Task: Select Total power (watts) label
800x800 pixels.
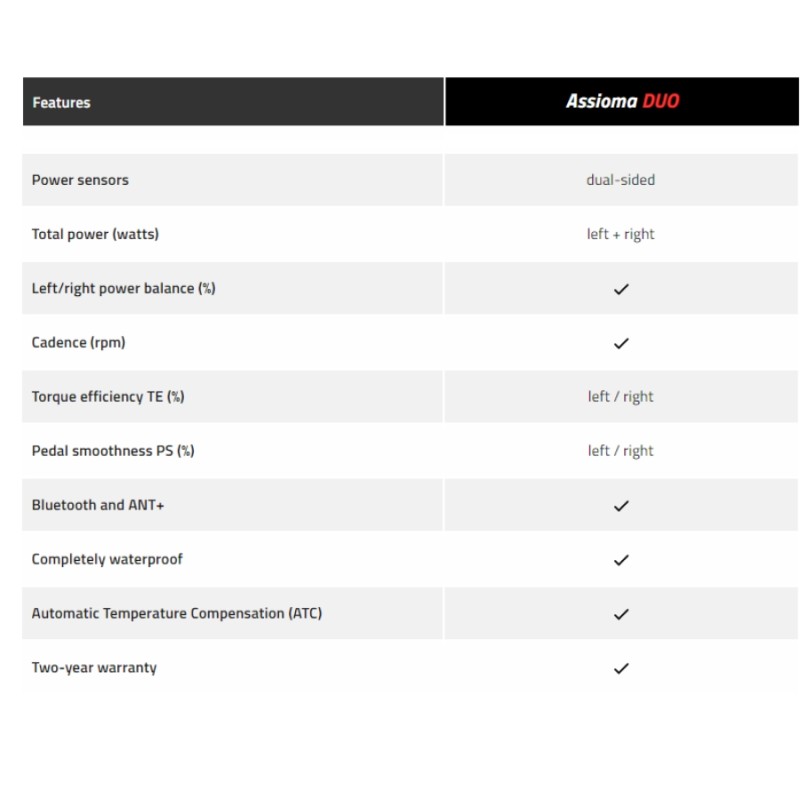Action: tap(95, 234)
